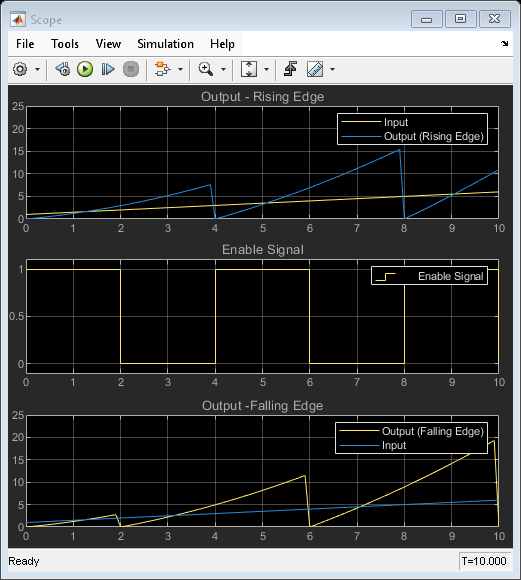521x580 pixels.
Task: Expand the measurements dropdown arrow
Action: coord(332,69)
